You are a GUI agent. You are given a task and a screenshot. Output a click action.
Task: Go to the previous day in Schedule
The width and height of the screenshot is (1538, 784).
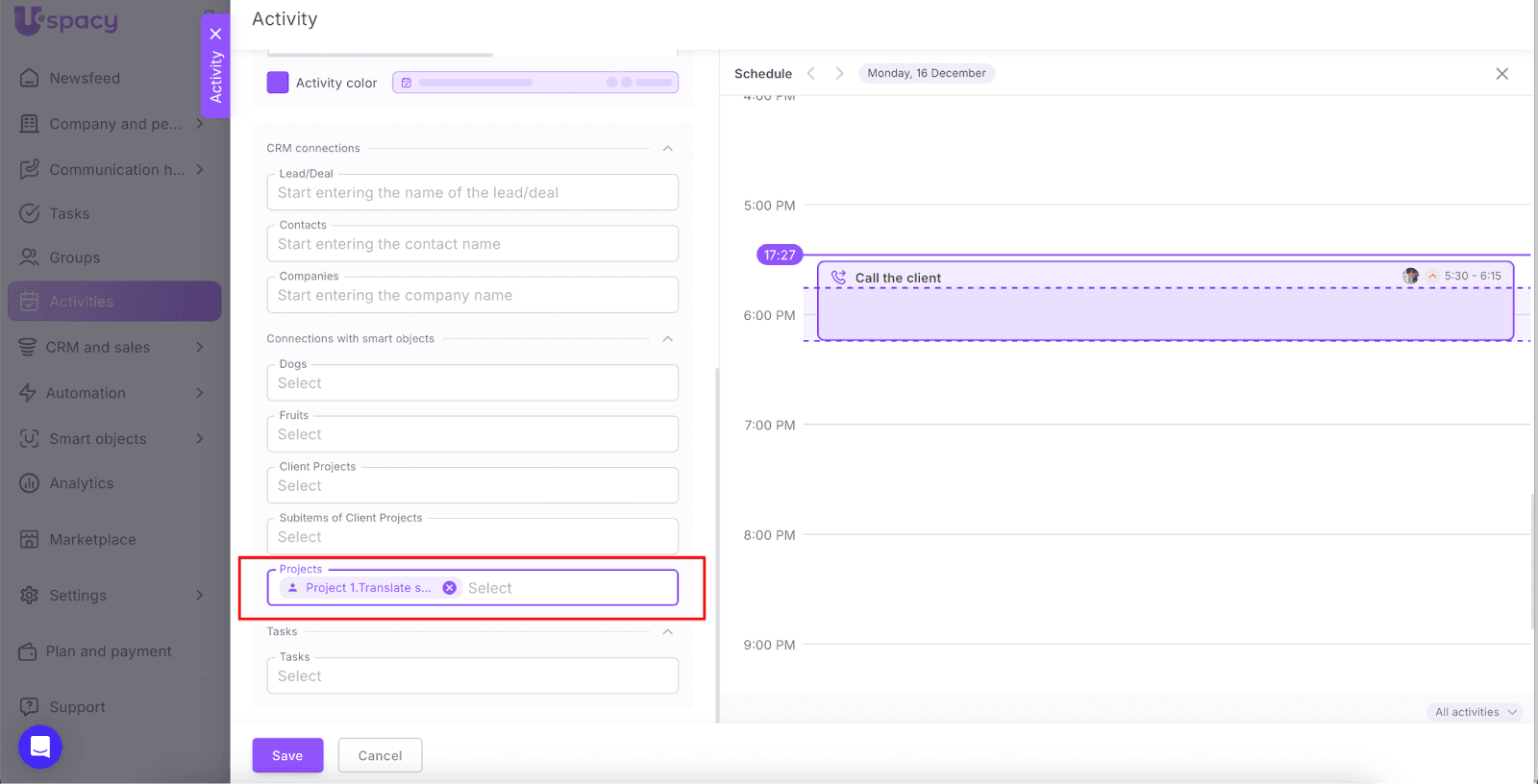click(811, 73)
